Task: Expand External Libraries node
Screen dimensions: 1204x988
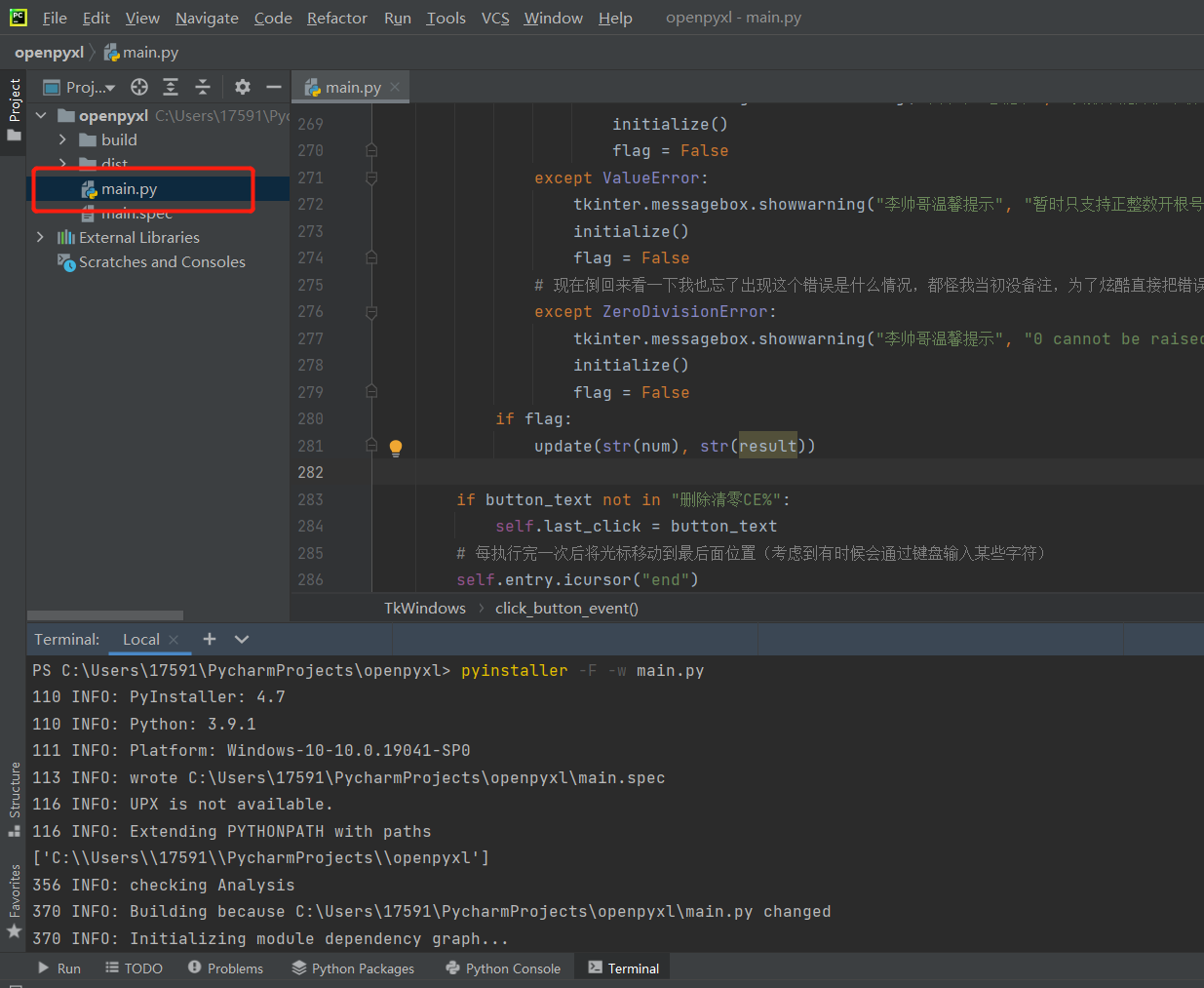Action: pos(40,237)
